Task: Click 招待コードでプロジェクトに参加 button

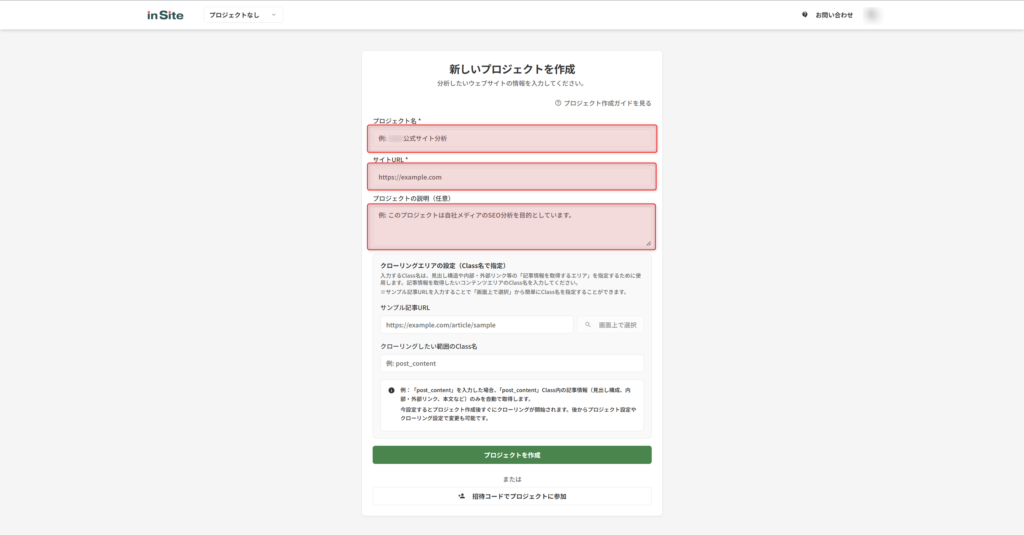Action: point(512,496)
